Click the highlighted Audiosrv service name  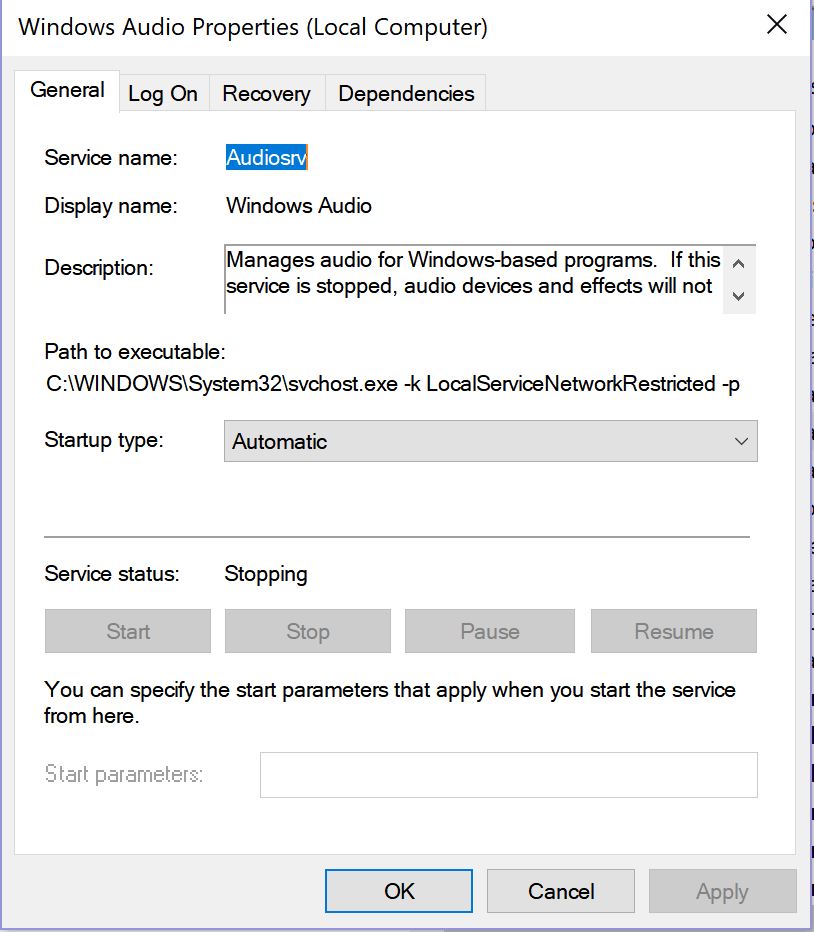click(x=266, y=158)
